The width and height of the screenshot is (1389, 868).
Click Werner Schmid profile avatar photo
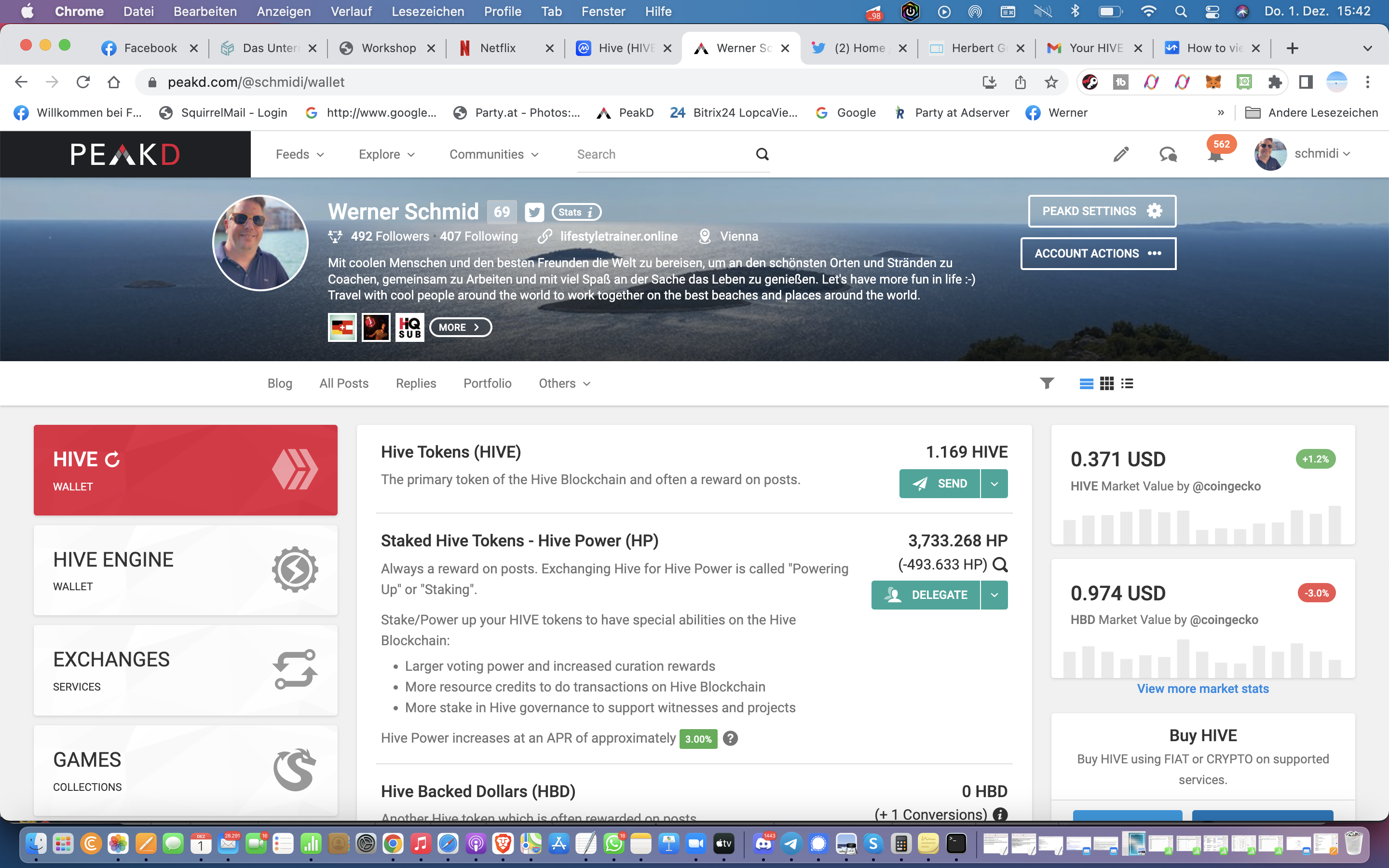pos(260,243)
